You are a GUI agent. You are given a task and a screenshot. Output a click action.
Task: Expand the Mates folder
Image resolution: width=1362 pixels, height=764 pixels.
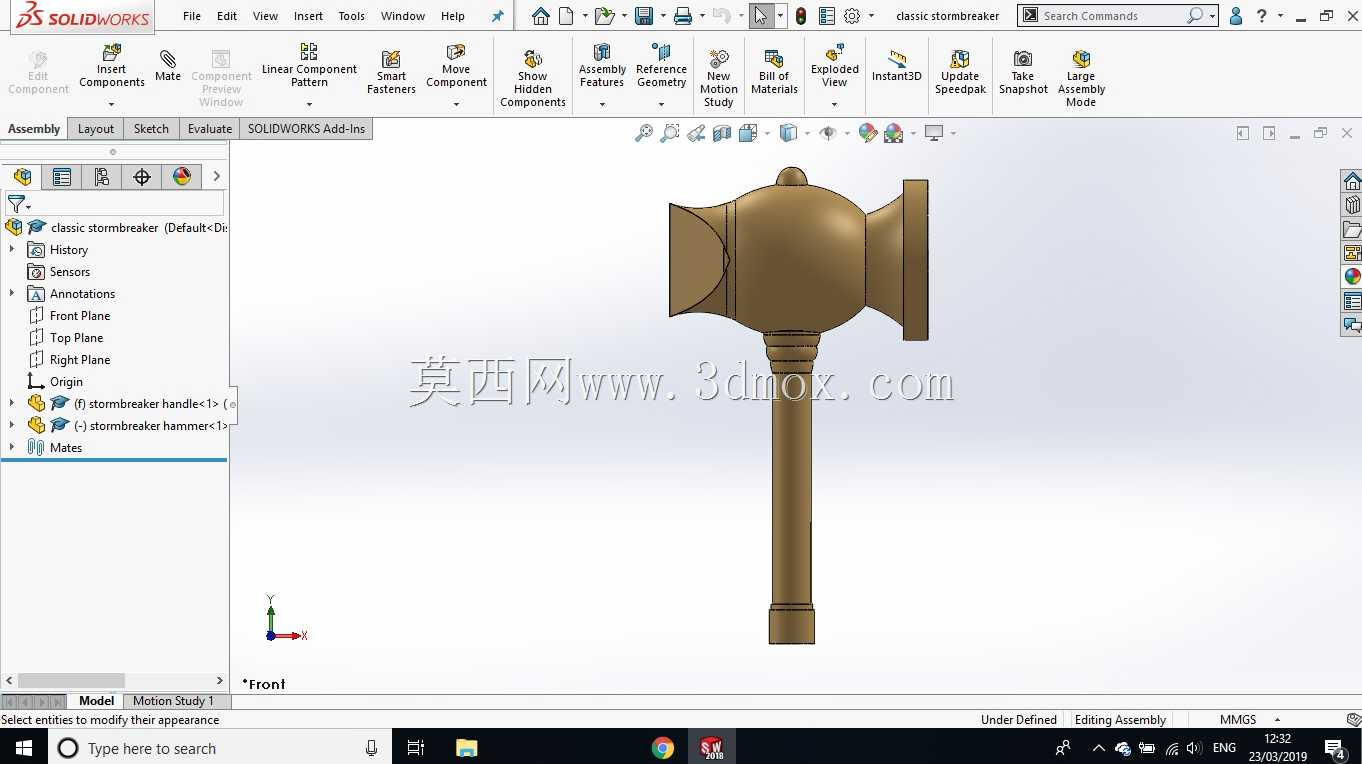[x=12, y=448]
